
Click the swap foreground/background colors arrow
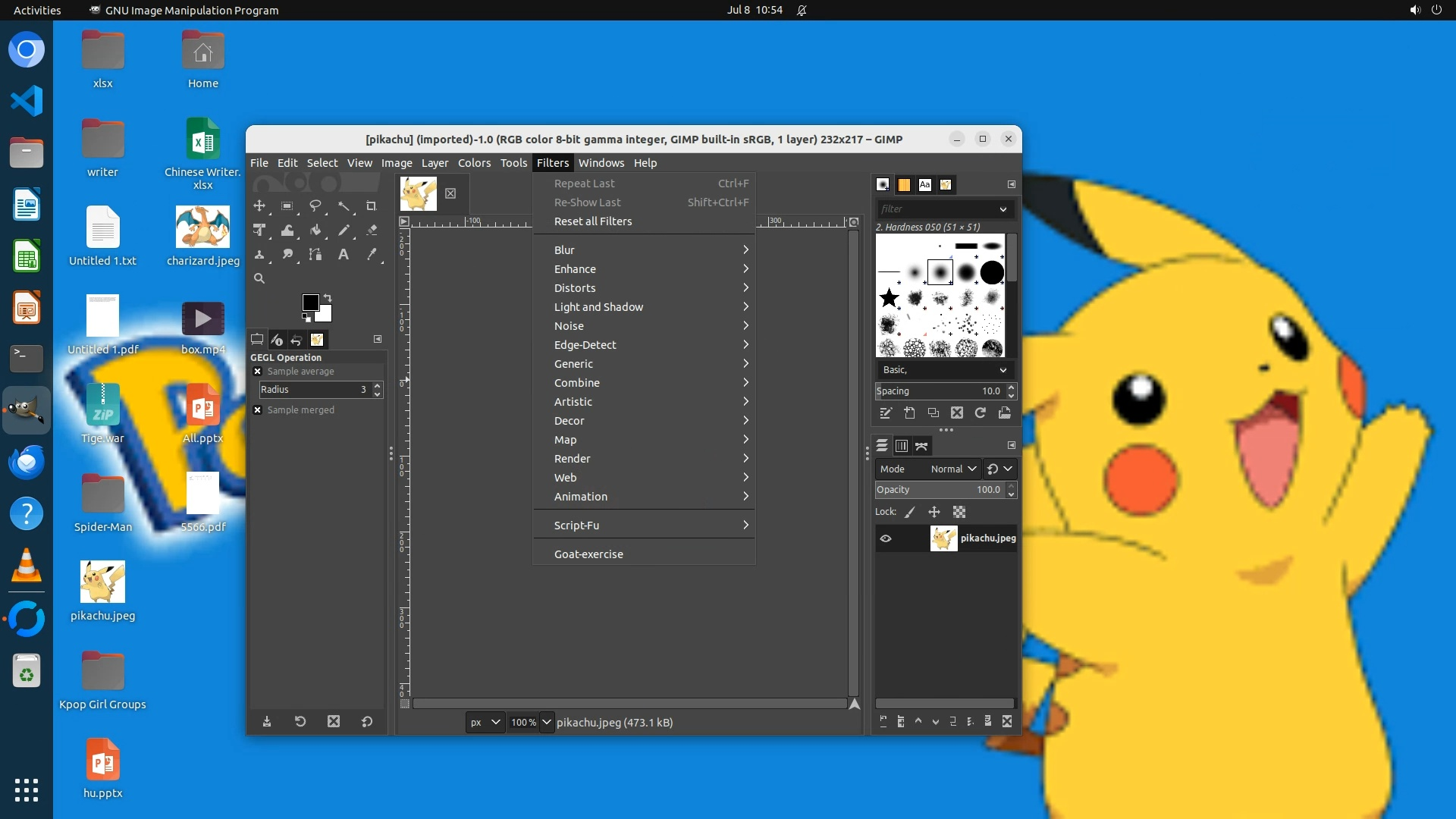[328, 297]
